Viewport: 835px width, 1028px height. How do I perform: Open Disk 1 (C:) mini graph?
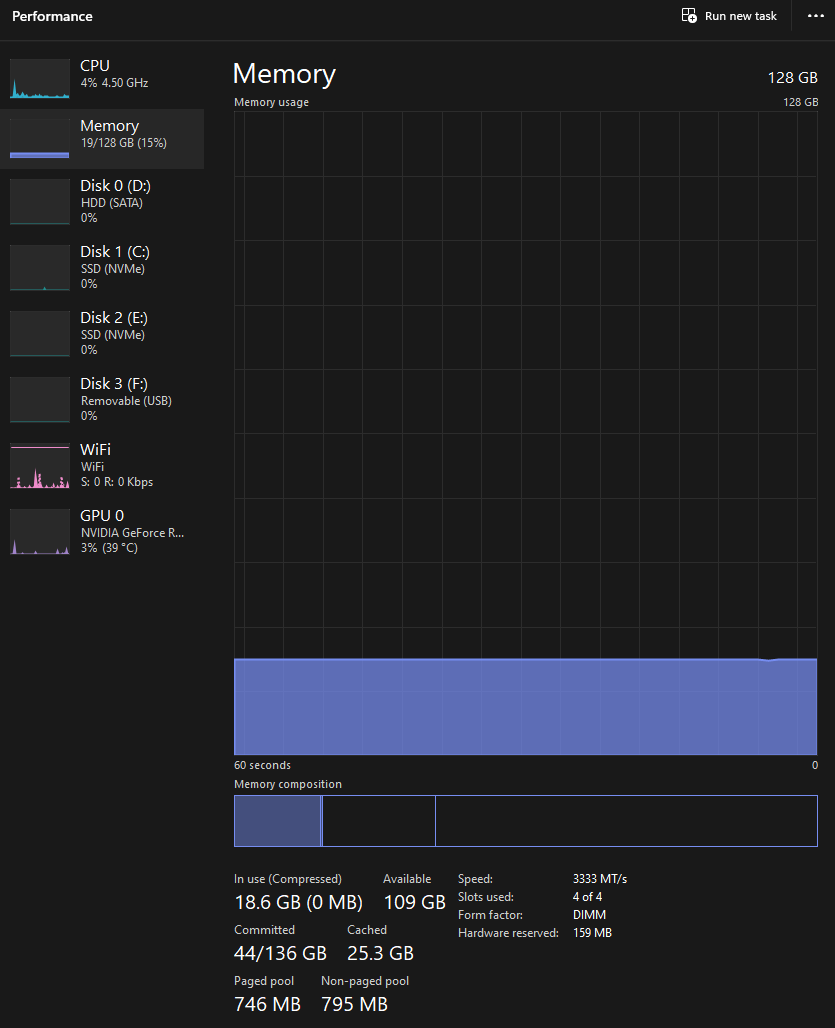click(40, 267)
